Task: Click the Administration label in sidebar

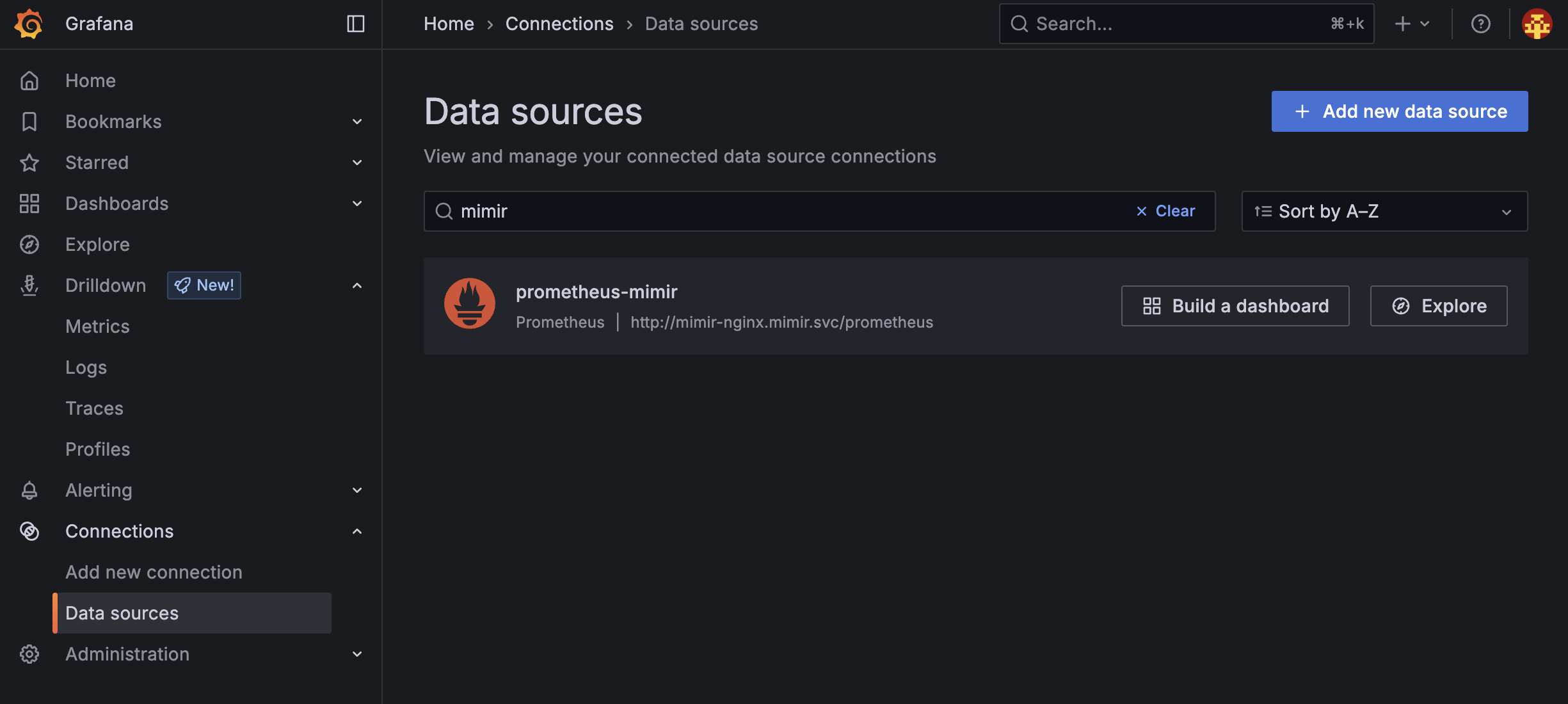Action: pyautogui.click(x=127, y=654)
